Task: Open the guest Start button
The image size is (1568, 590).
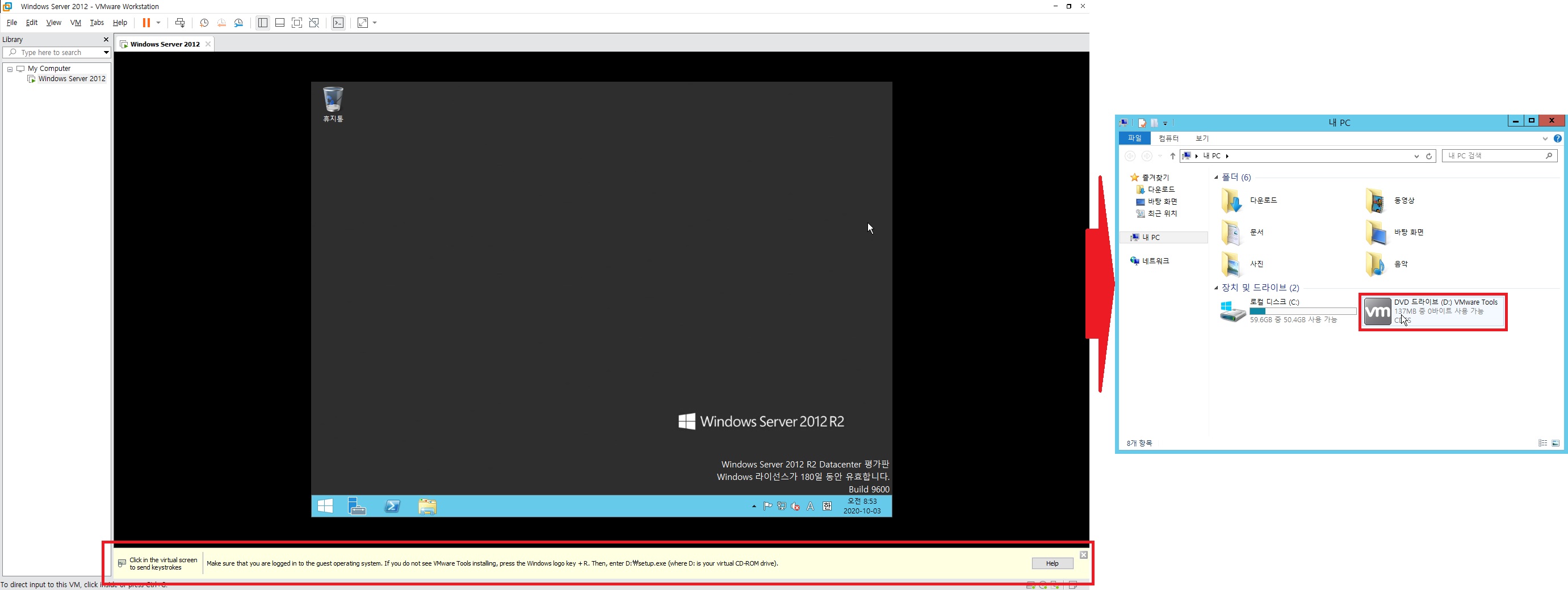Action: (x=325, y=506)
